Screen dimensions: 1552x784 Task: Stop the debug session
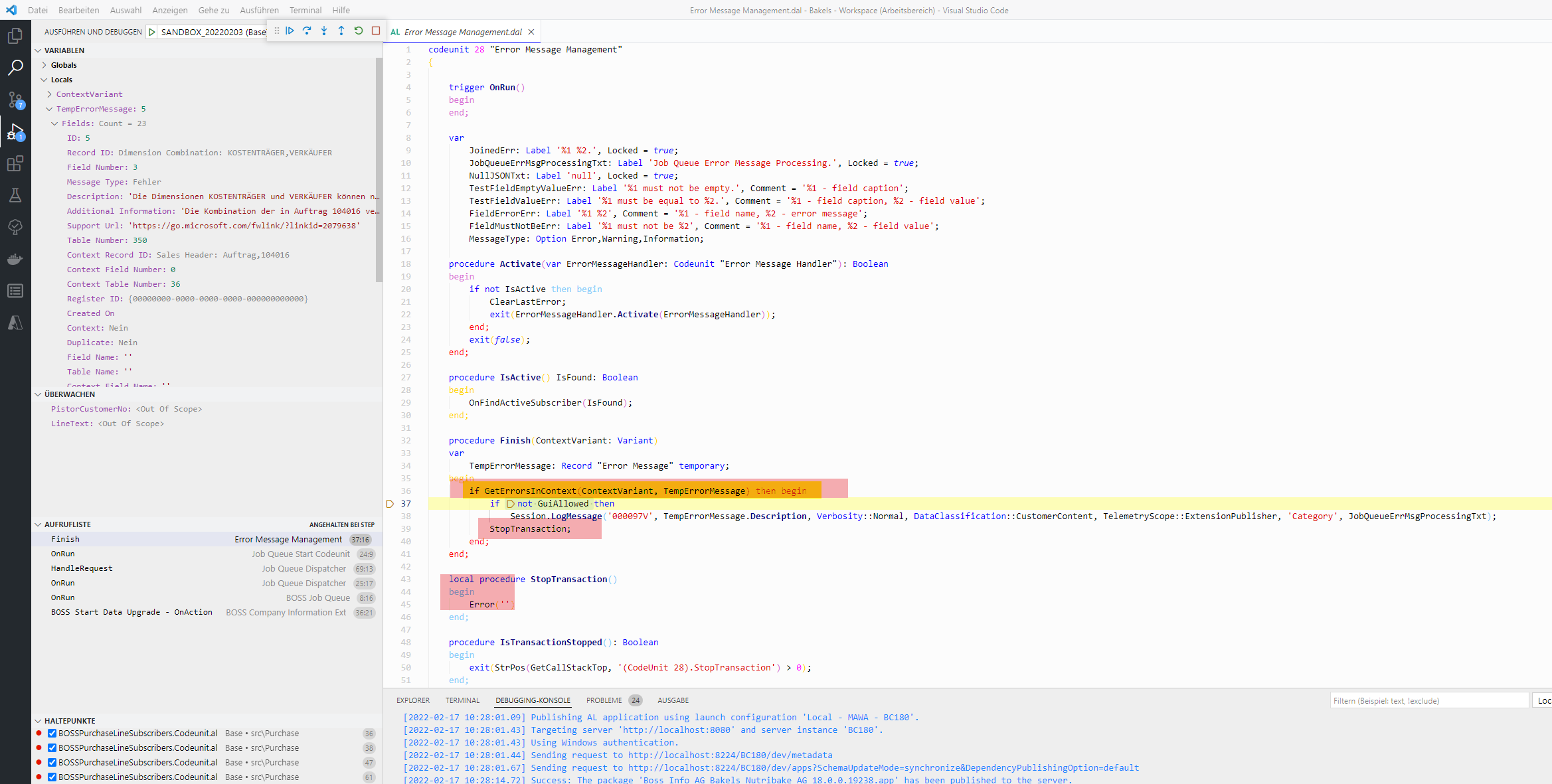pos(375,30)
